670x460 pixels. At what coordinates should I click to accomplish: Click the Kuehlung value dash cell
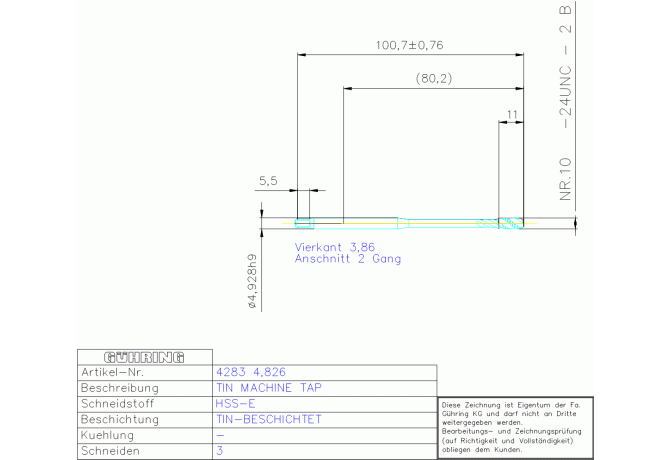(x=219, y=436)
